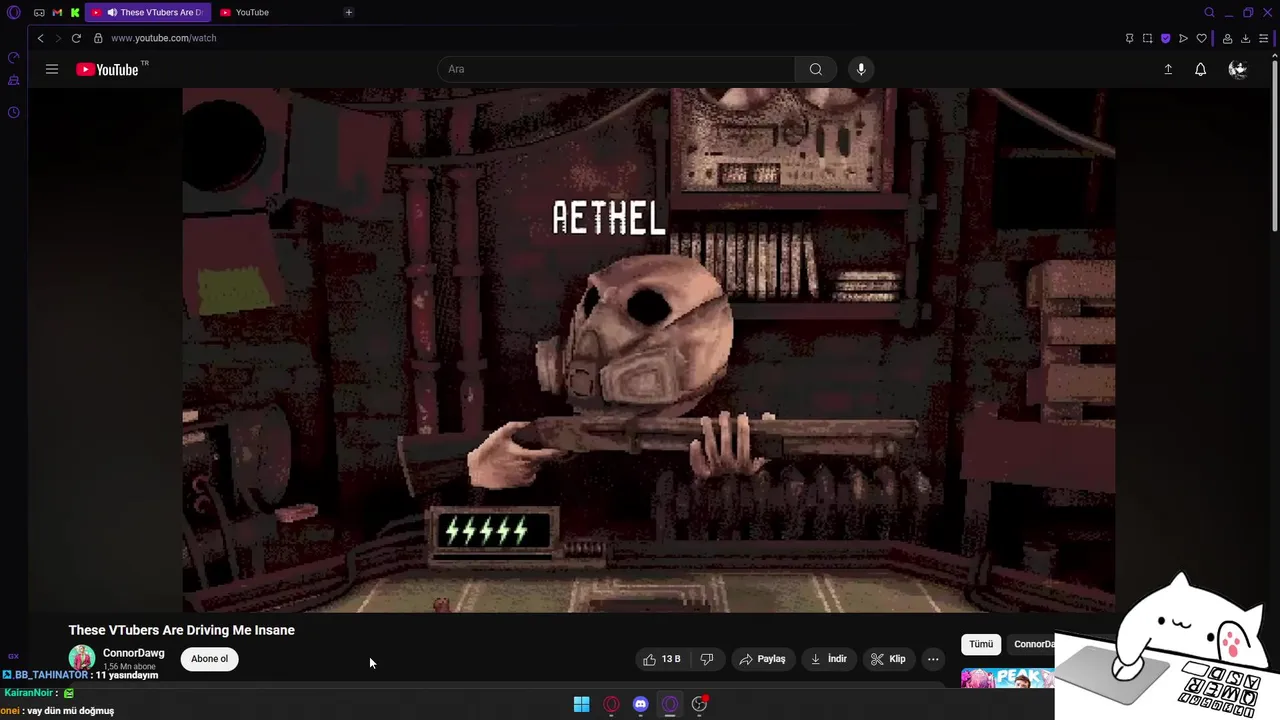Open the player arrow icon in toolbar
The width and height of the screenshot is (1280, 720).
(1183, 38)
